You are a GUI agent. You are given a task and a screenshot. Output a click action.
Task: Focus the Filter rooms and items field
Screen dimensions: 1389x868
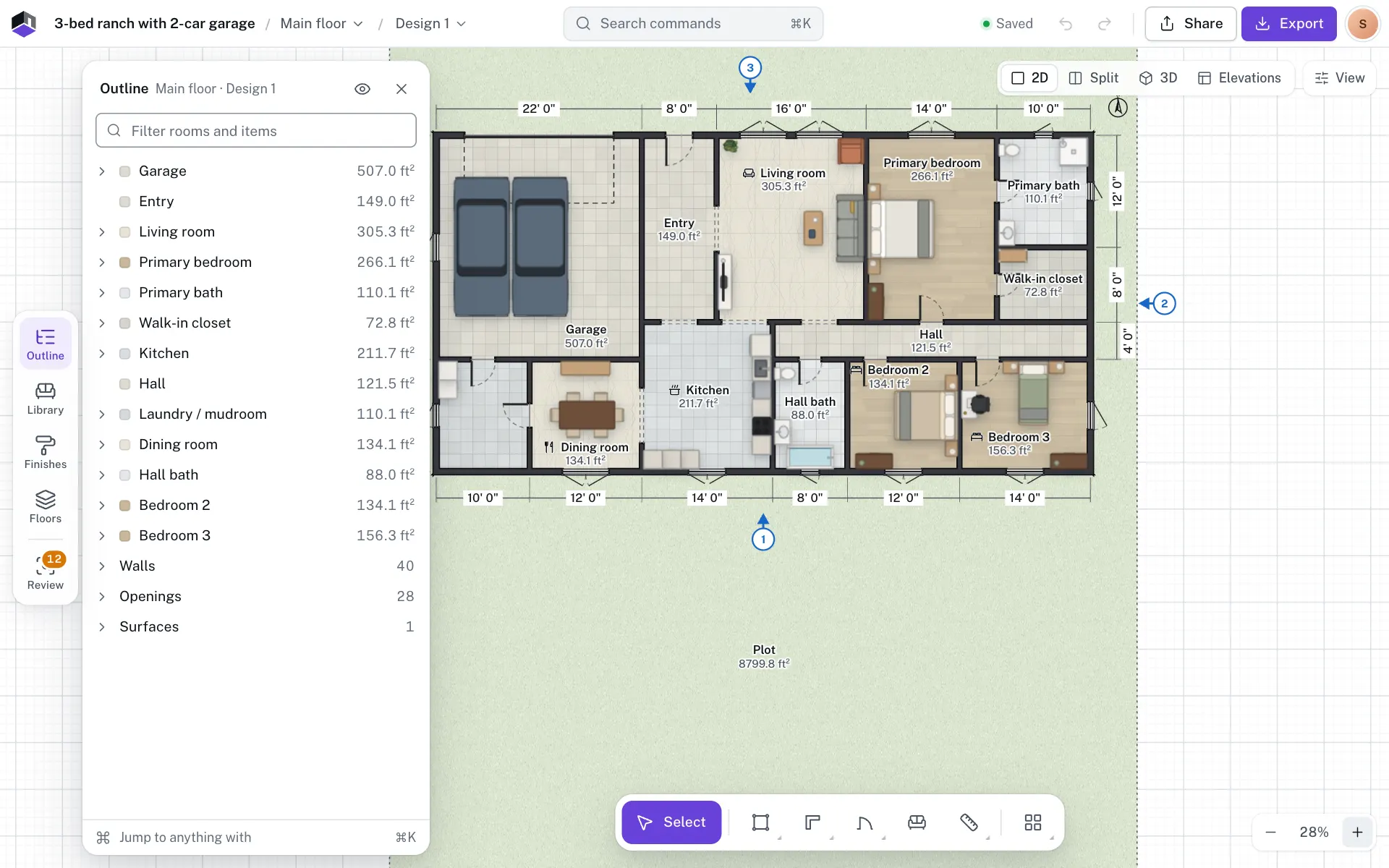pyautogui.click(x=256, y=131)
